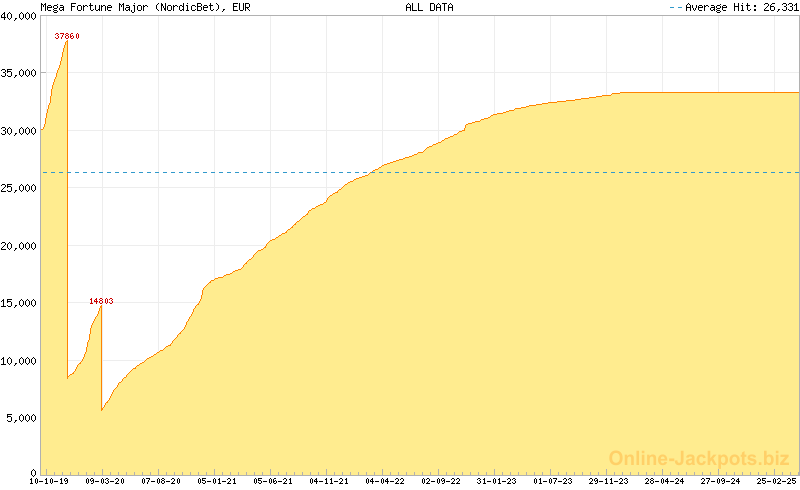Image resolution: width=800 pixels, height=490 pixels.
Task: Click the 25-02-25 date tick label
Action: point(777,481)
